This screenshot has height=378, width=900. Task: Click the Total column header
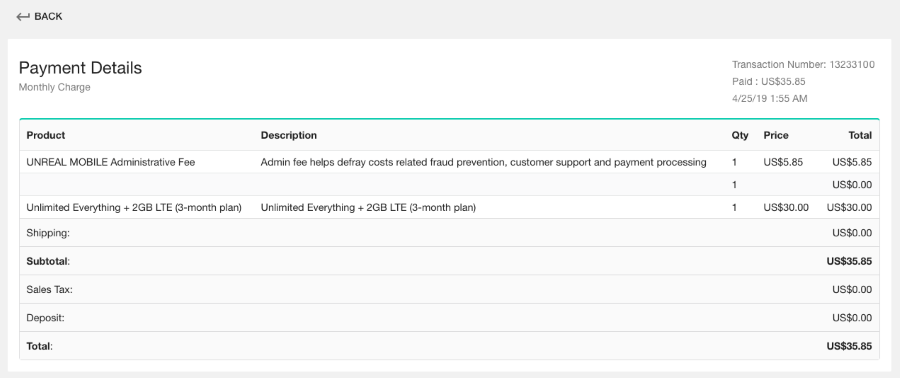pos(860,135)
